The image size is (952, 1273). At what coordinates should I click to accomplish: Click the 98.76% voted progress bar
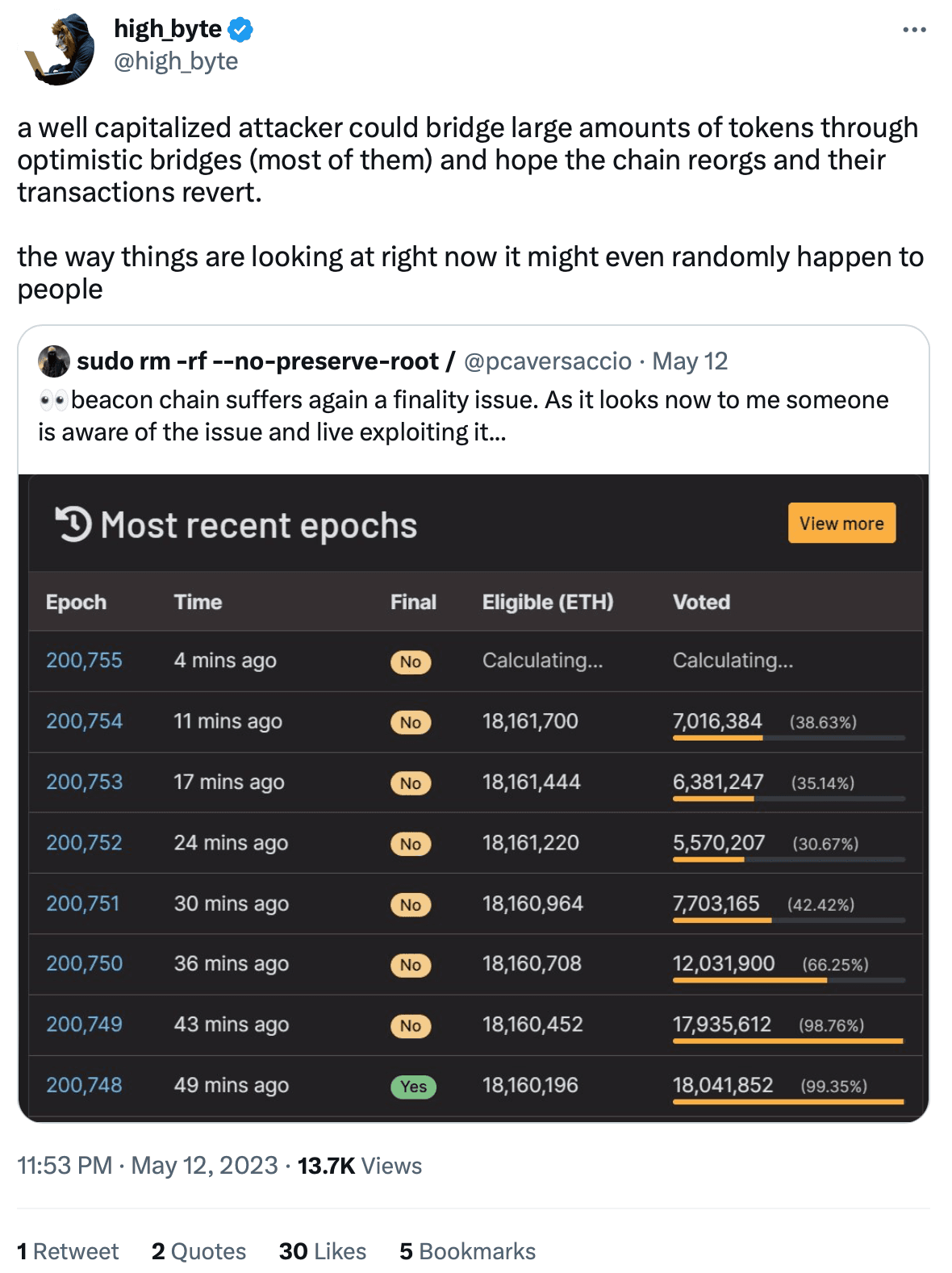788,1041
